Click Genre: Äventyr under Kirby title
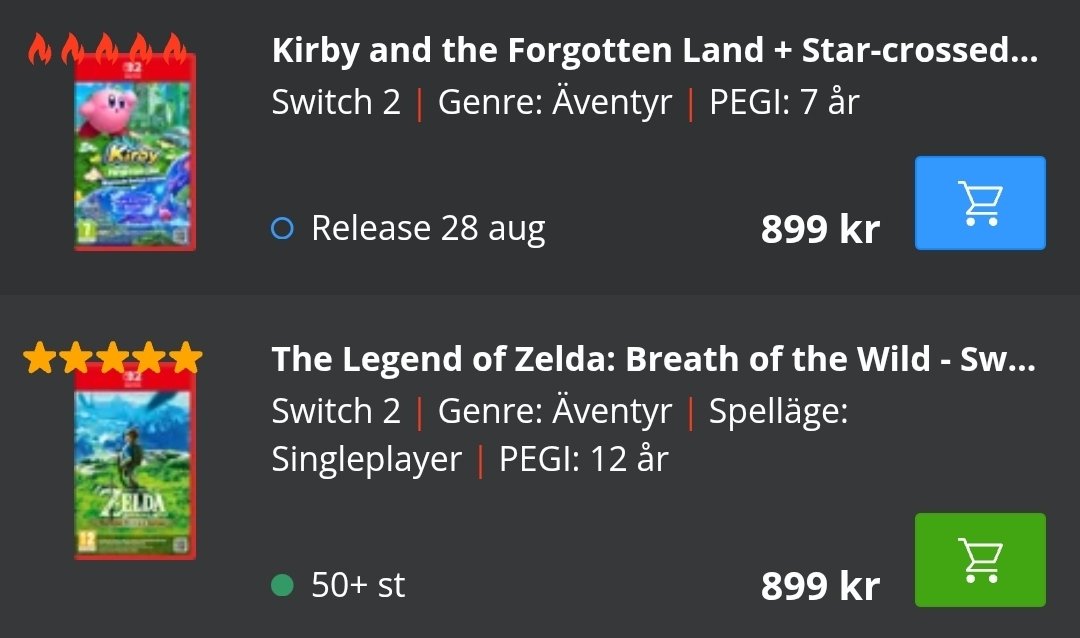Viewport: 1080px width, 638px height. pyautogui.click(x=555, y=102)
